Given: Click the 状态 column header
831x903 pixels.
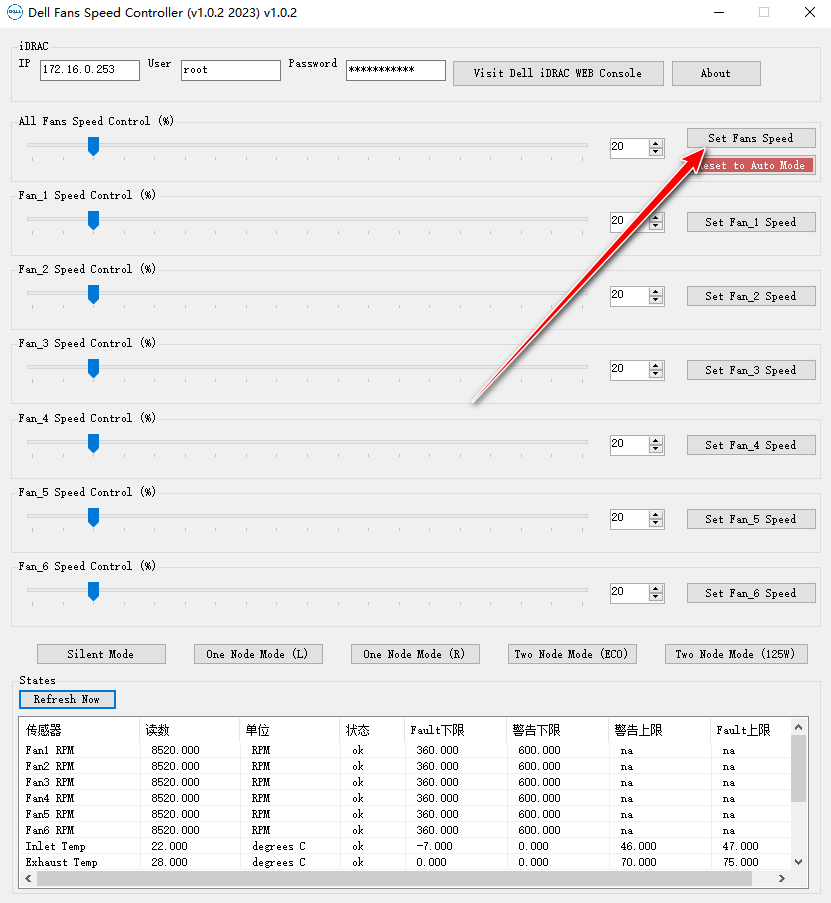Looking at the screenshot, I should tap(371, 730).
